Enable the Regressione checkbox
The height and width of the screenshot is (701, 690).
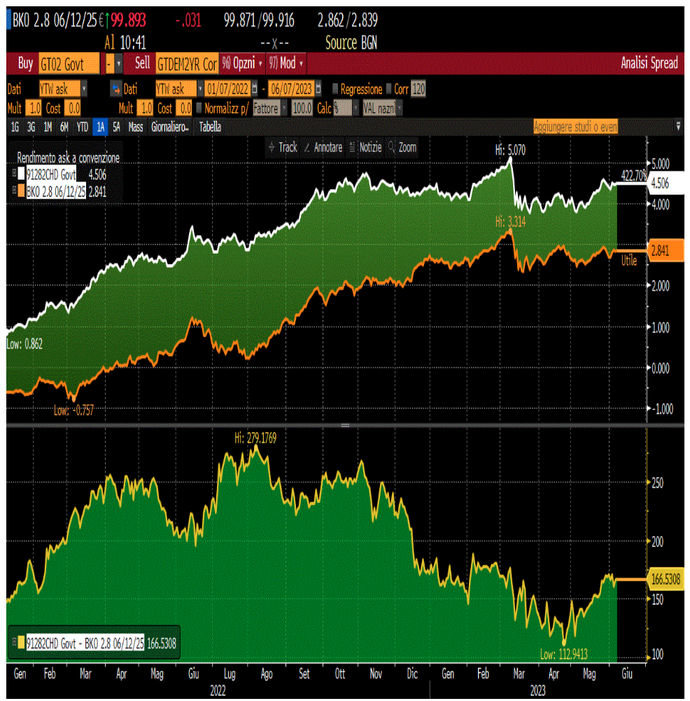point(336,89)
